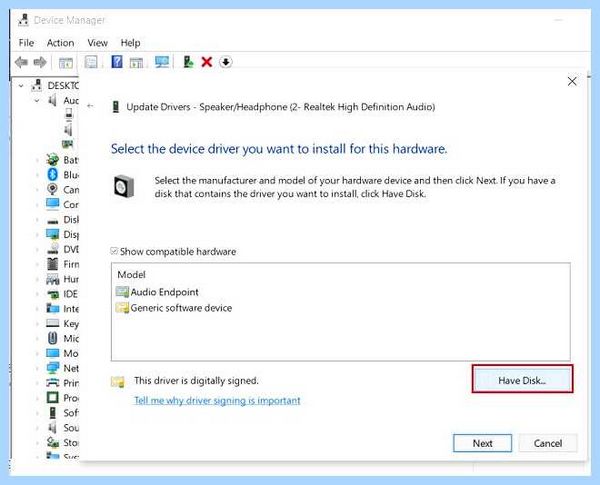Toggle Show compatible hardware checkbox
The image size is (600, 485).
114,251
